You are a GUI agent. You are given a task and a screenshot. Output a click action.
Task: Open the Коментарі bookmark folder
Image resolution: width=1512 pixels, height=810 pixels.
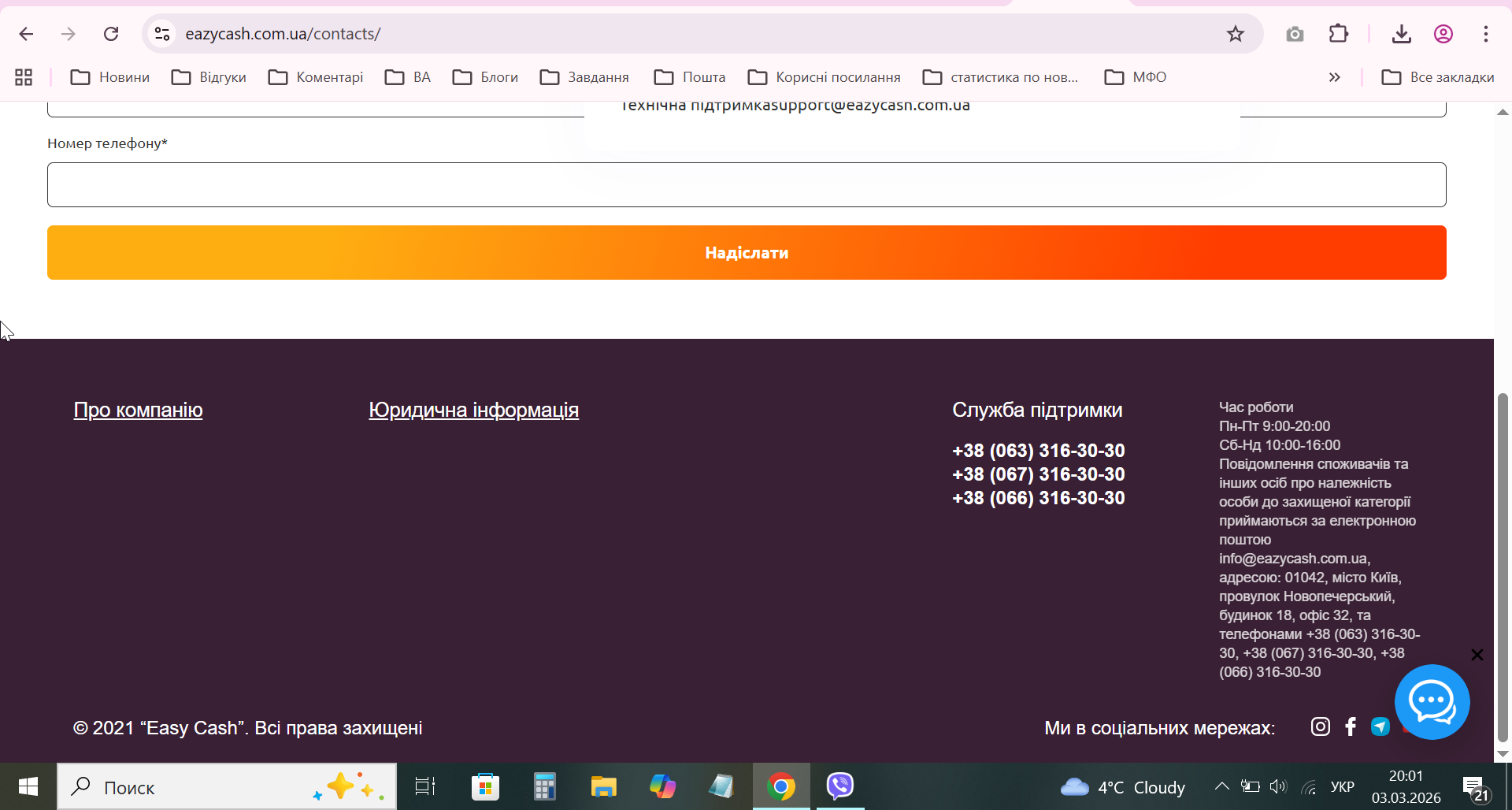[x=315, y=77]
